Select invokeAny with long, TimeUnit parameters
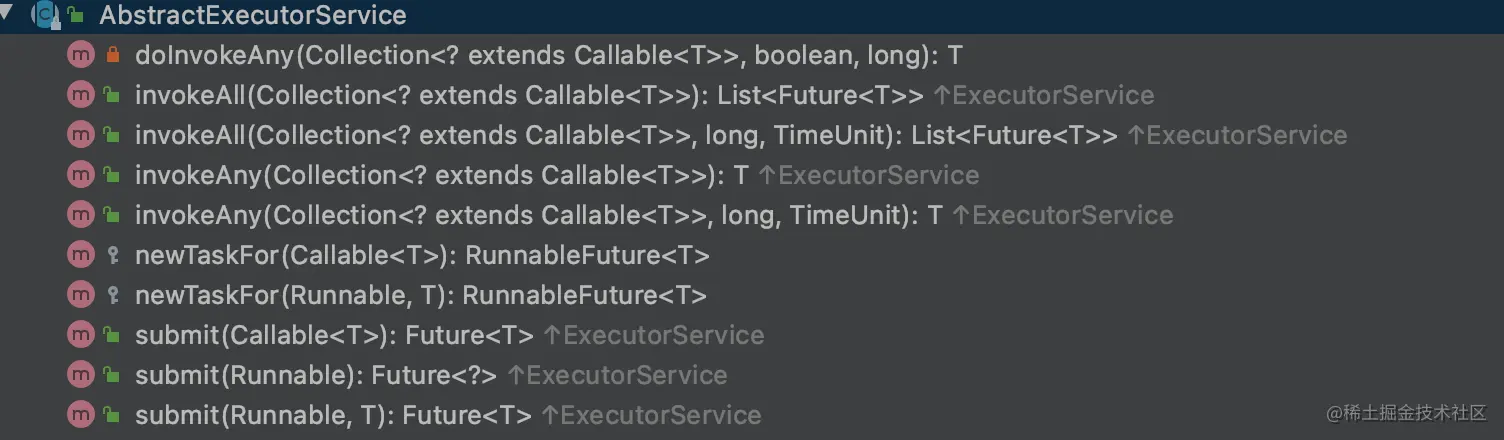The width and height of the screenshot is (1504, 440). click(x=539, y=215)
